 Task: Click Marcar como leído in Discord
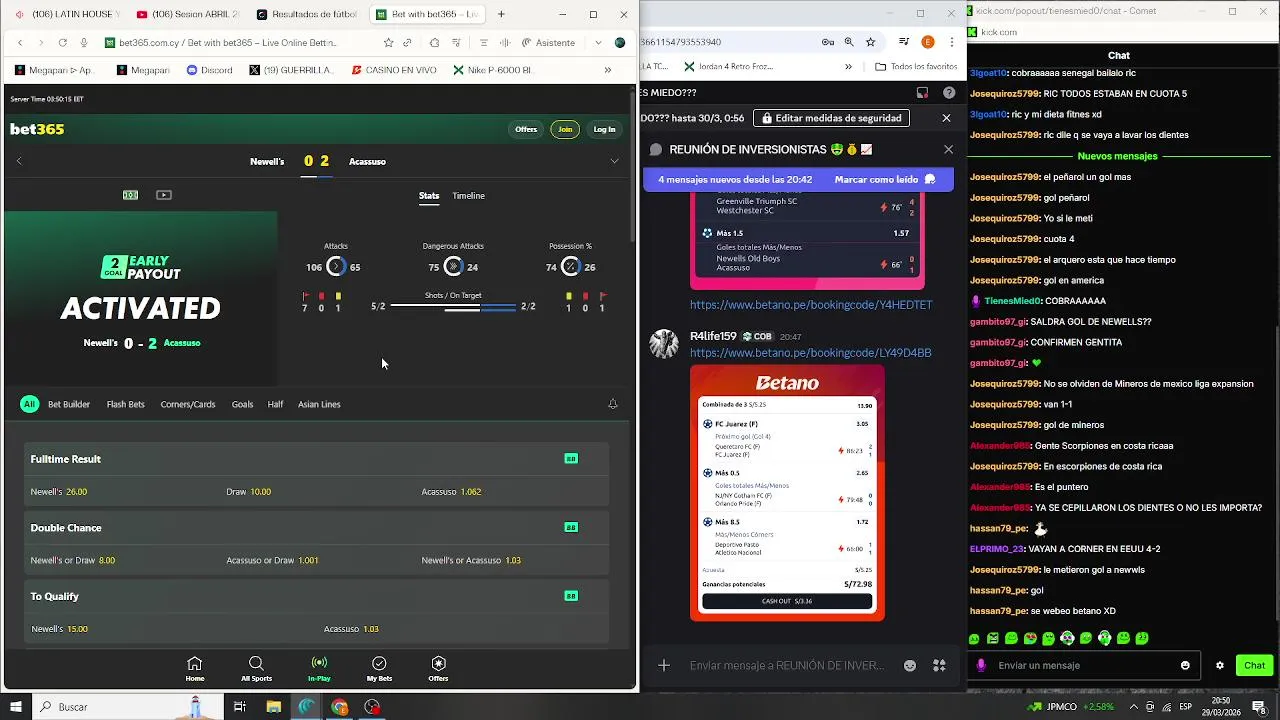886,180
